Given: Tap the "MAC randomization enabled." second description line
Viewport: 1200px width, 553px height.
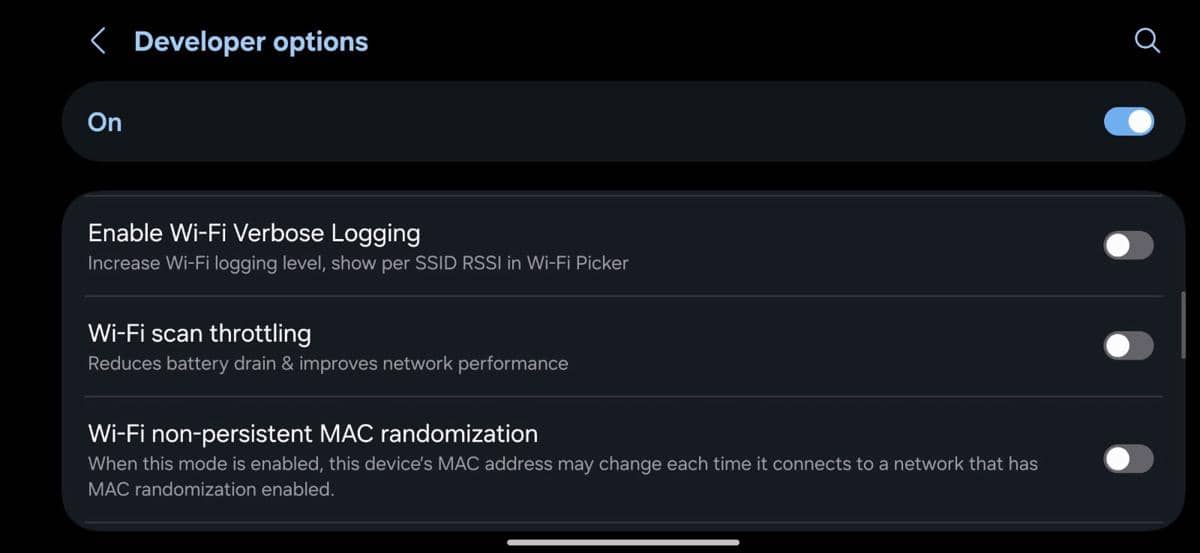Looking at the screenshot, I should point(211,490).
